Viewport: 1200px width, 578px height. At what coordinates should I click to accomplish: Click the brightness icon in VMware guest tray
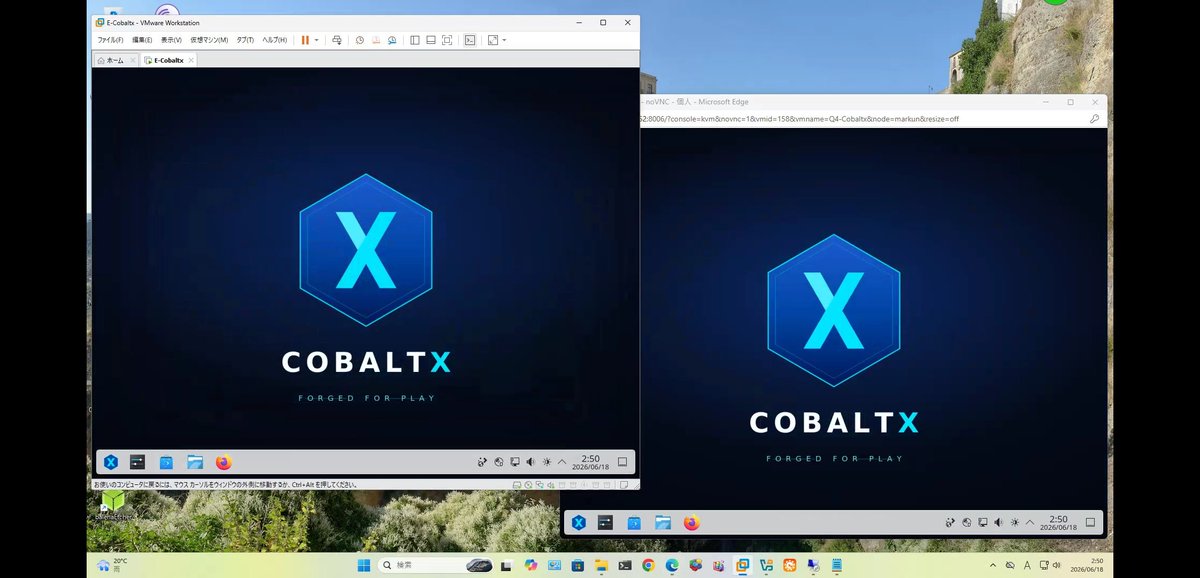(546, 462)
